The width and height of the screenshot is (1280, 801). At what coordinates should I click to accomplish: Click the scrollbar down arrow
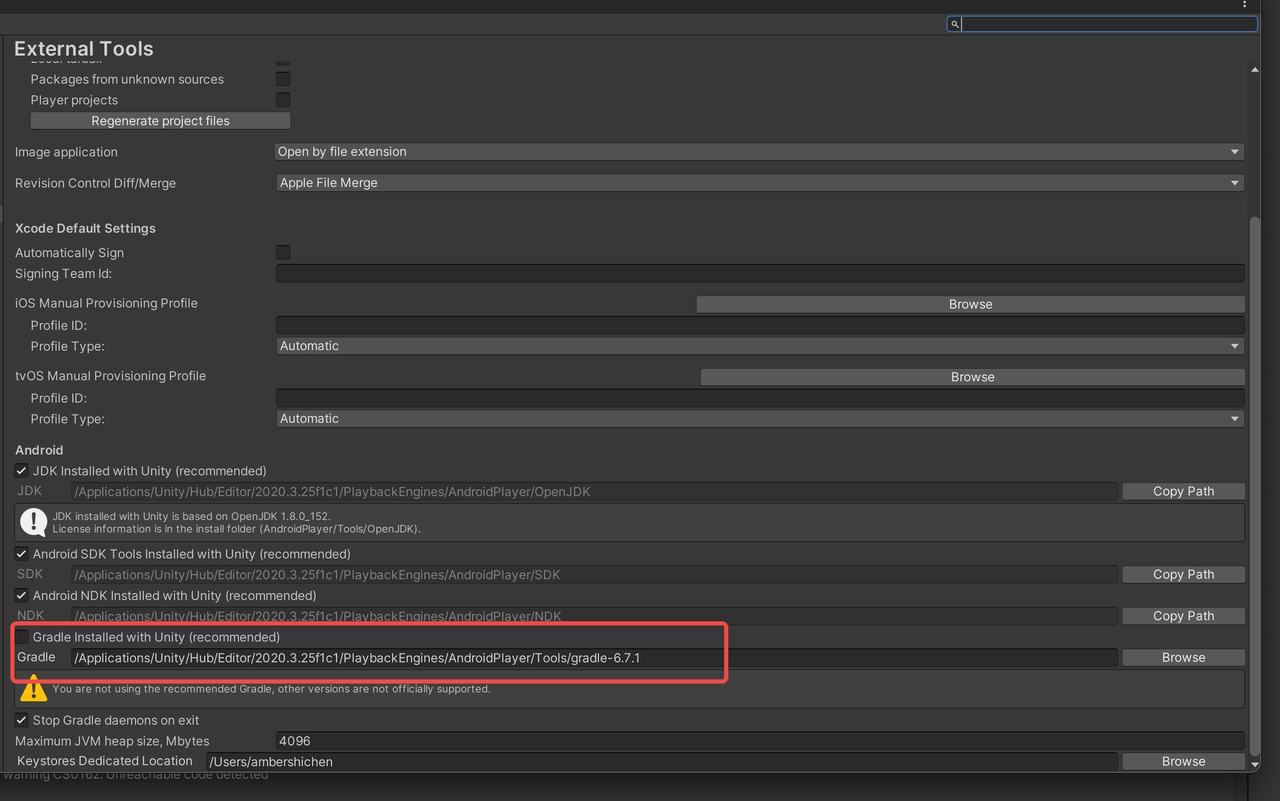1255,764
